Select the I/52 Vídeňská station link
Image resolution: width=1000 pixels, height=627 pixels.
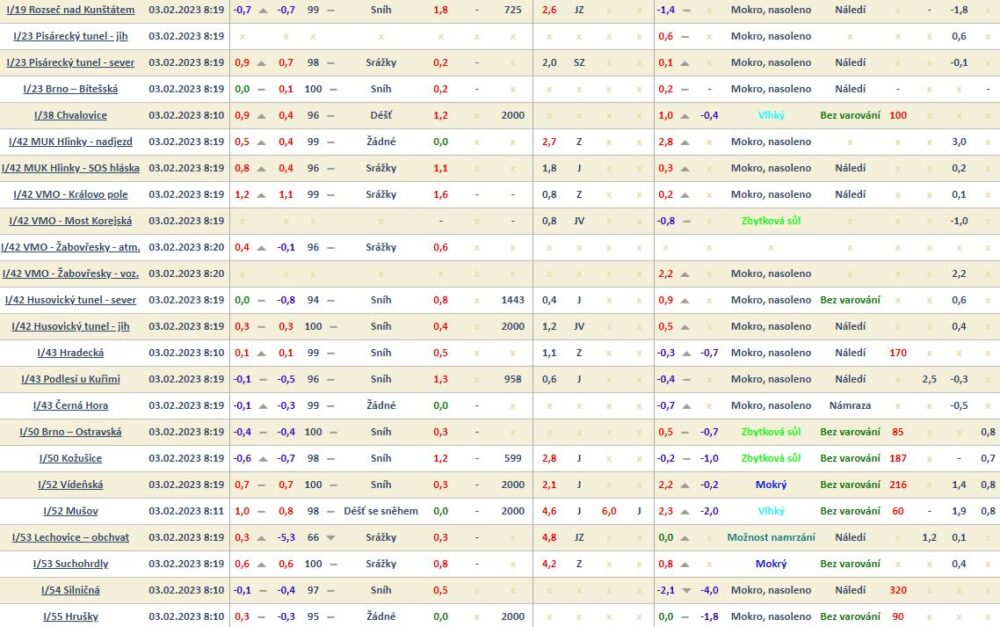(x=70, y=485)
